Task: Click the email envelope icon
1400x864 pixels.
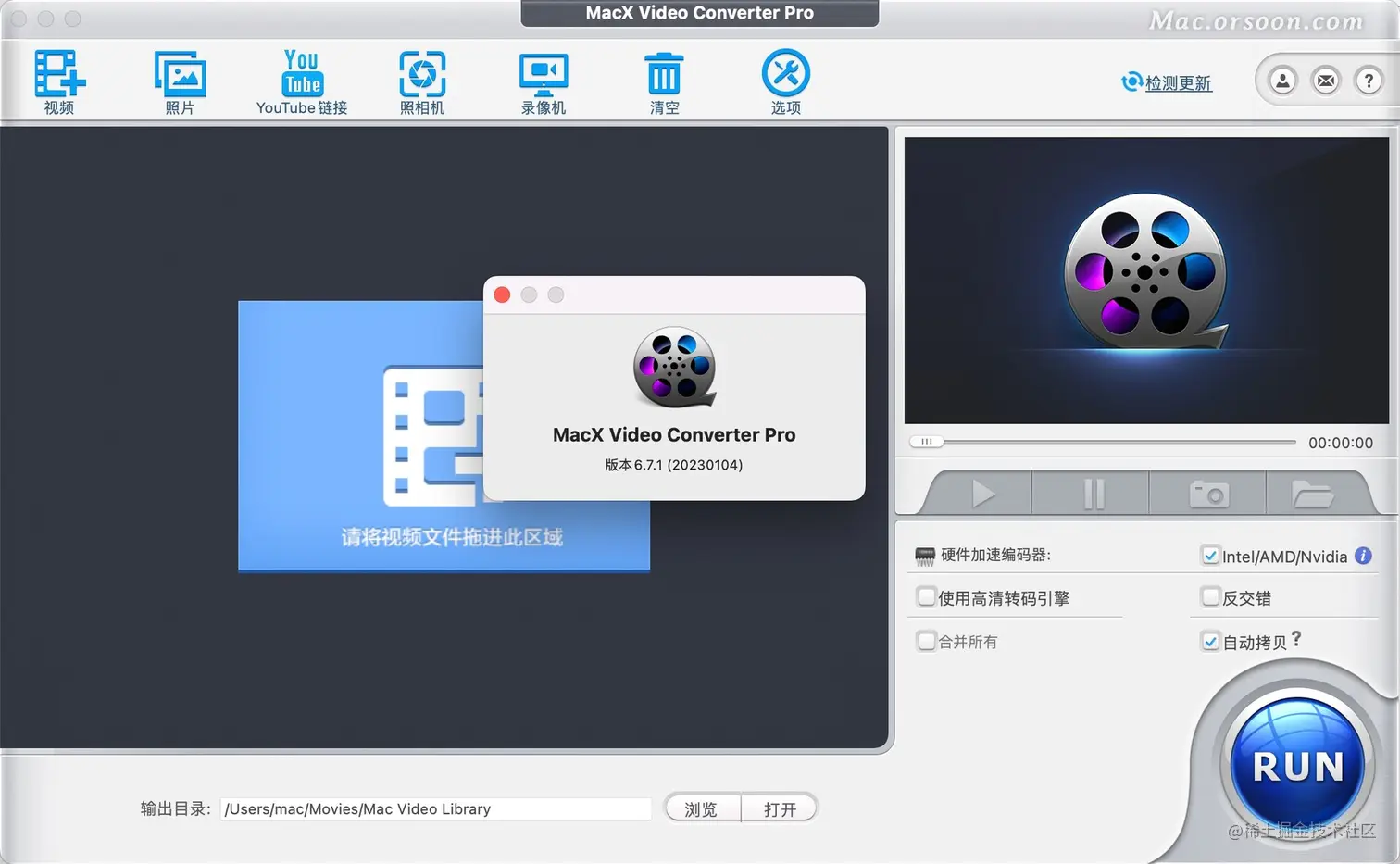Action: [x=1326, y=81]
